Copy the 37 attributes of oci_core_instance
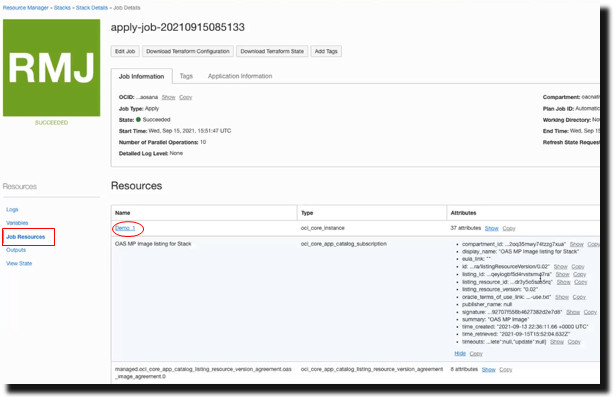The image size is (614, 397). click(x=509, y=228)
